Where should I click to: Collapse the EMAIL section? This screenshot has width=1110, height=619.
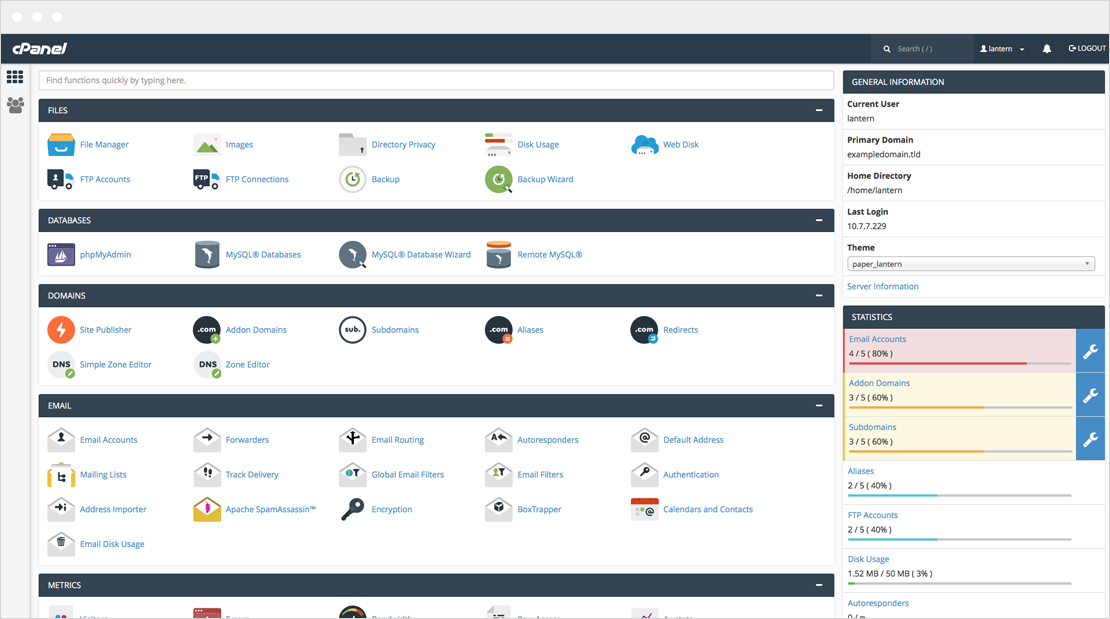click(x=820, y=405)
